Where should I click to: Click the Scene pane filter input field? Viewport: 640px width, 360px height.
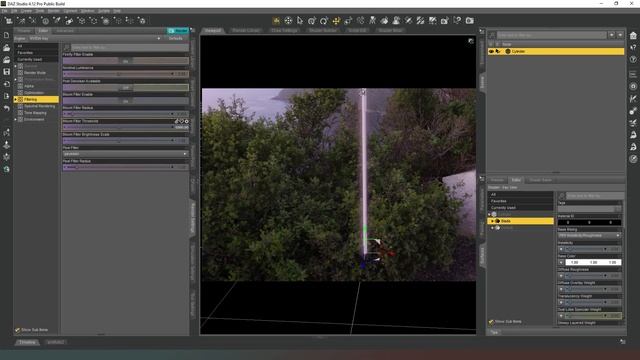click(x=551, y=36)
